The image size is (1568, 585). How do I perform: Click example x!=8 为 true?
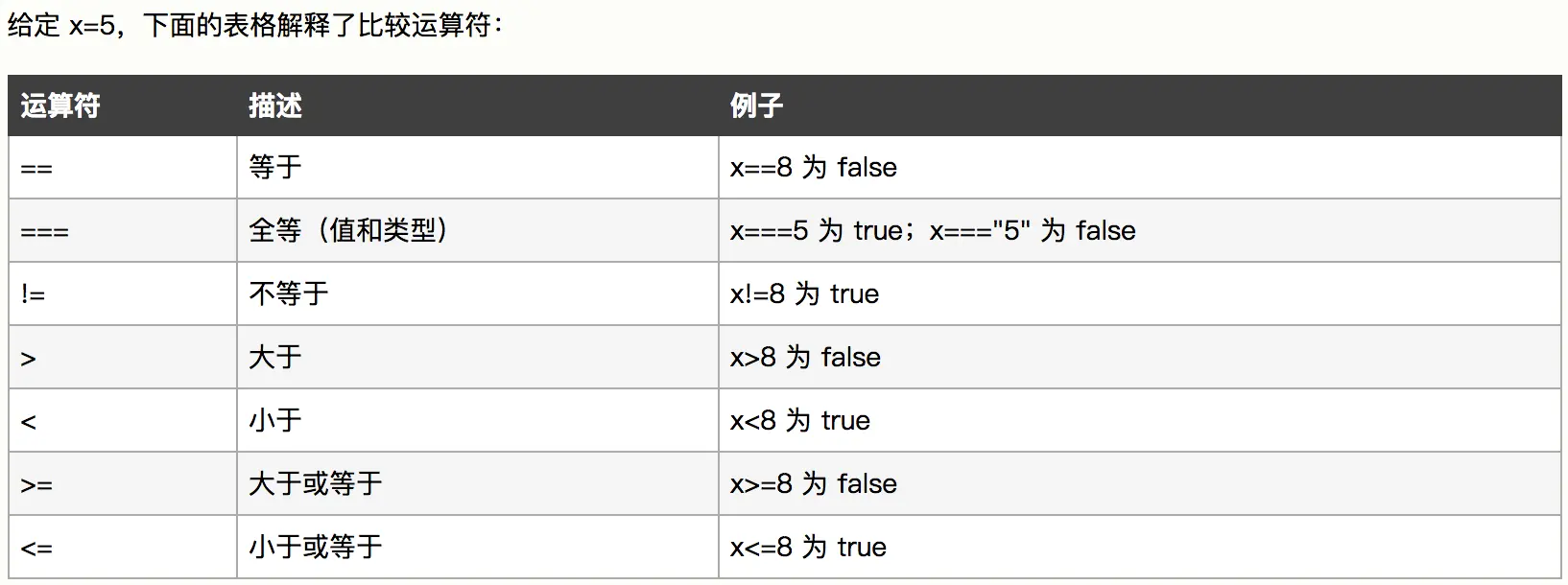[804, 293]
